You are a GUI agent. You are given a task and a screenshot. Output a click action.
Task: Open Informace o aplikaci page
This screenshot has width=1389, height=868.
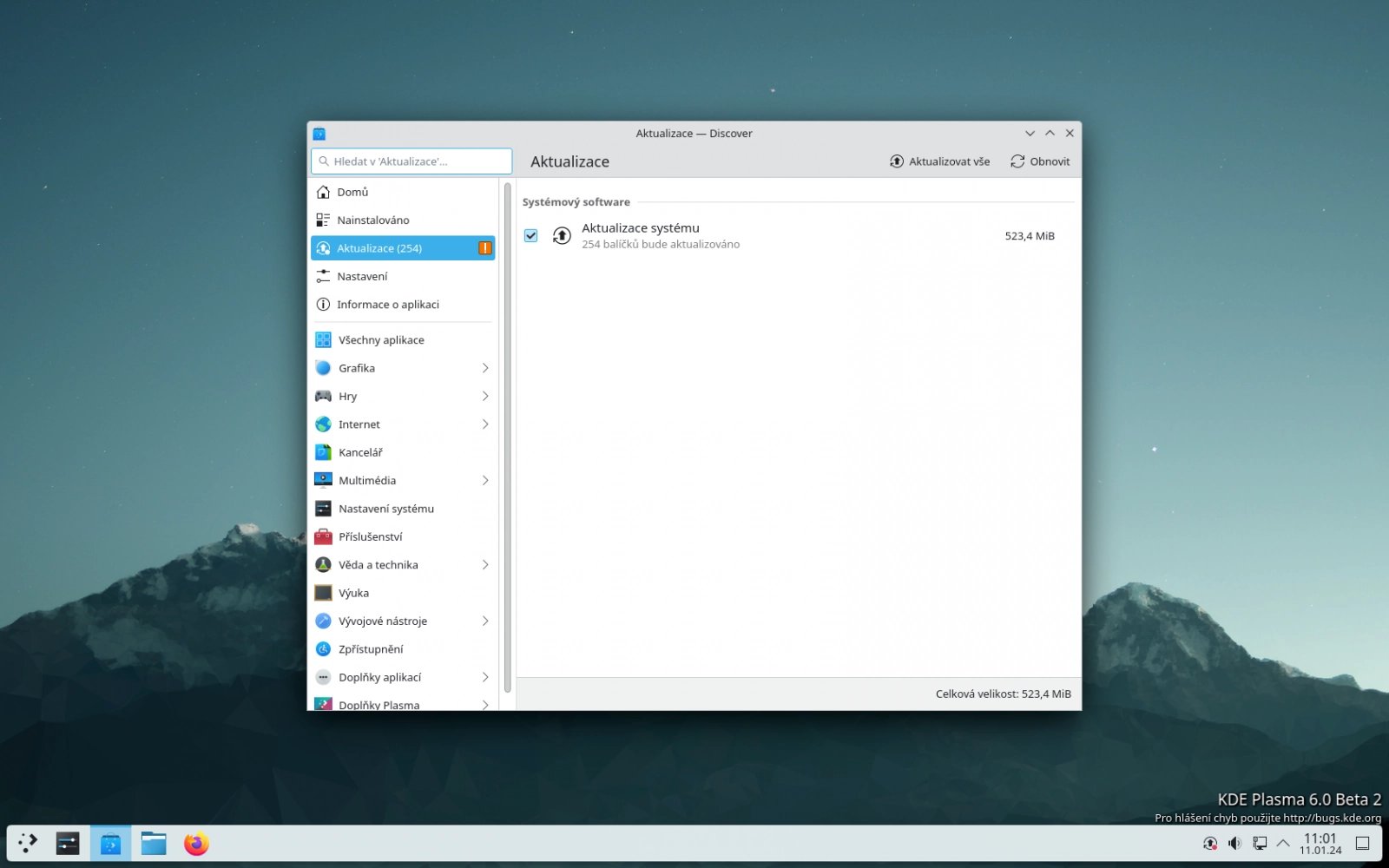[403, 305]
